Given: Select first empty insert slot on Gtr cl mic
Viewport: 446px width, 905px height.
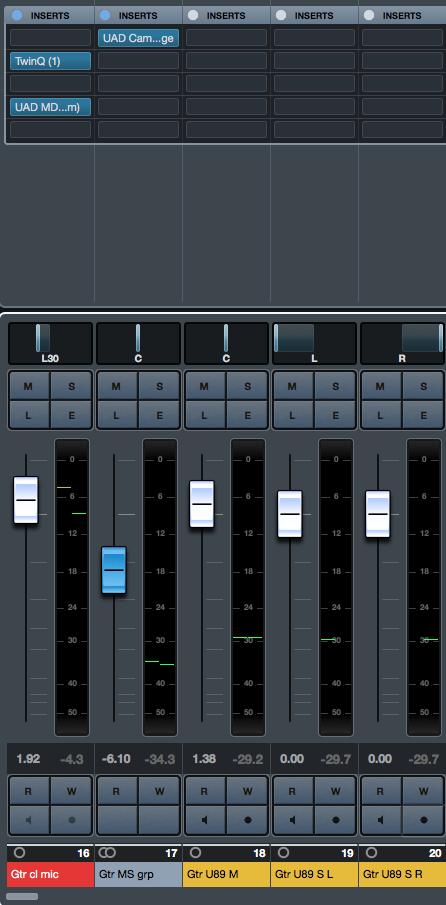Looking at the screenshot, I should 50,38.
